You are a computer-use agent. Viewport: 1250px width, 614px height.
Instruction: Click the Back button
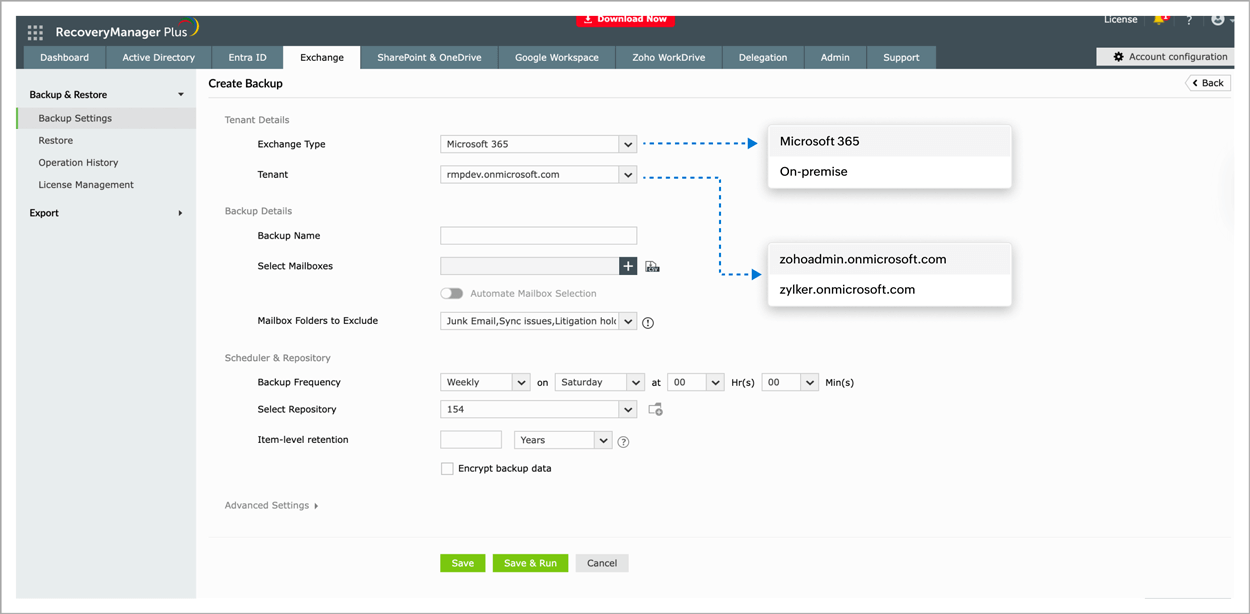point(1208,83)
